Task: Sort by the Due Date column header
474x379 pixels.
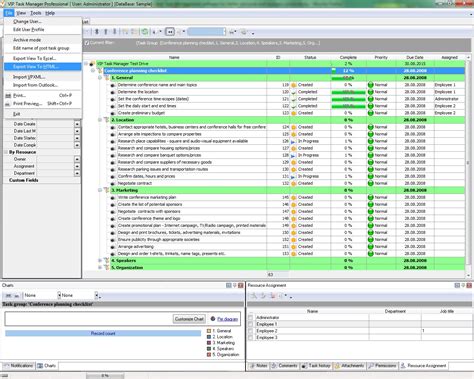Action: [x=415, y=57]
